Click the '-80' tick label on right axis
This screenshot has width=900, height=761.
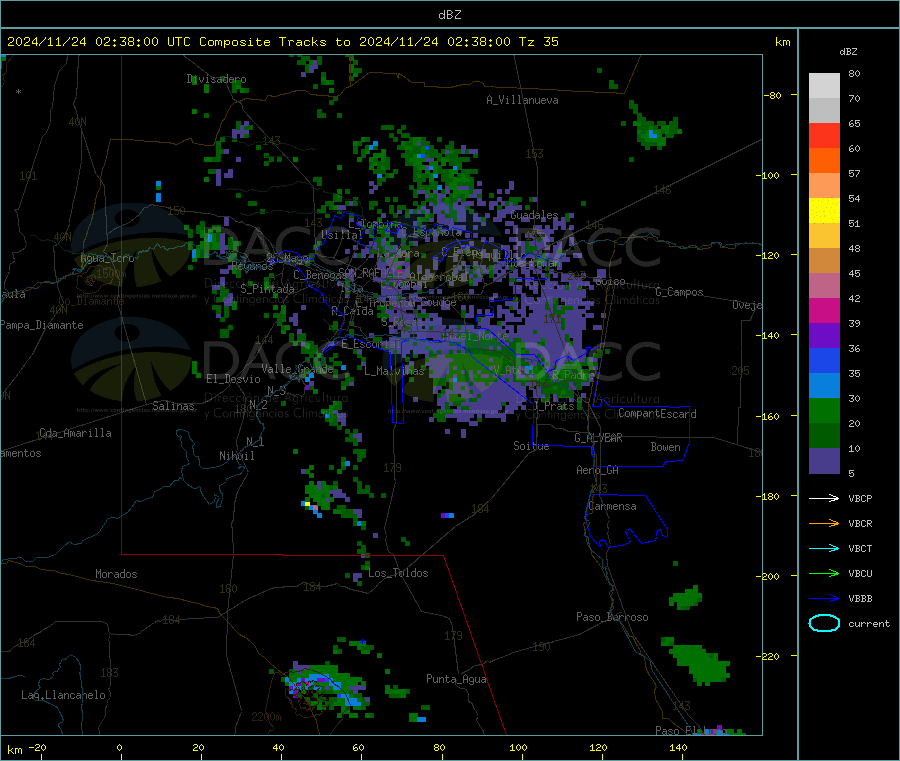tap(773, 95)
